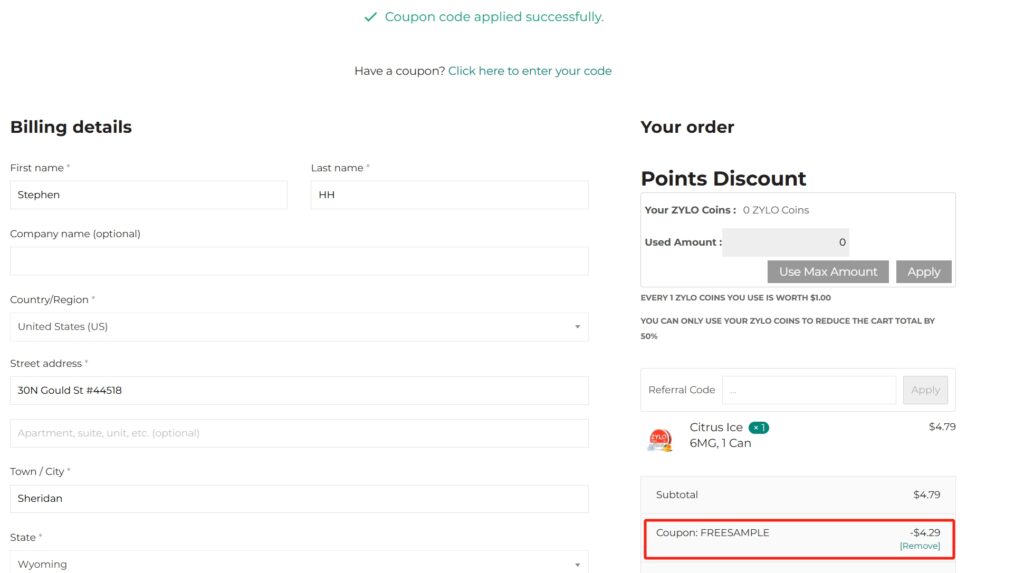Click the Company name input field
The height and width of the screenshot is (573, 1024).
(298, 261)
